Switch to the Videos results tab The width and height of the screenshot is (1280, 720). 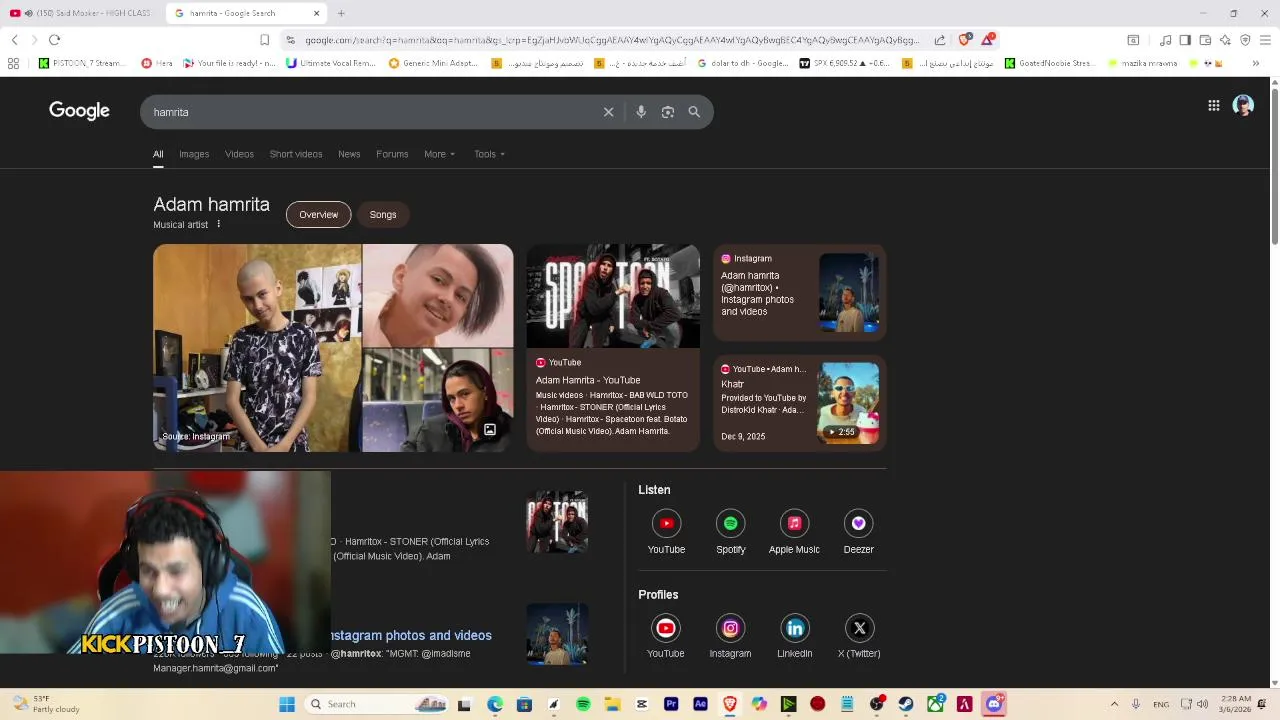tap(239, 154)
